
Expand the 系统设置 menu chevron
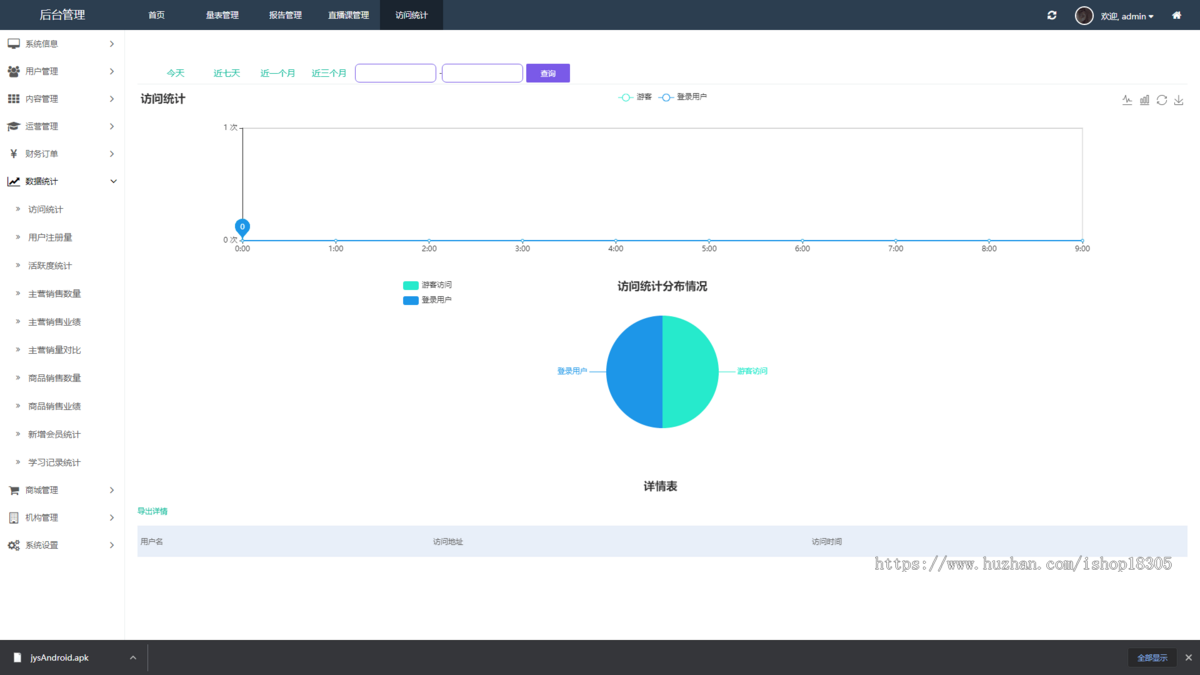point(112,545)
